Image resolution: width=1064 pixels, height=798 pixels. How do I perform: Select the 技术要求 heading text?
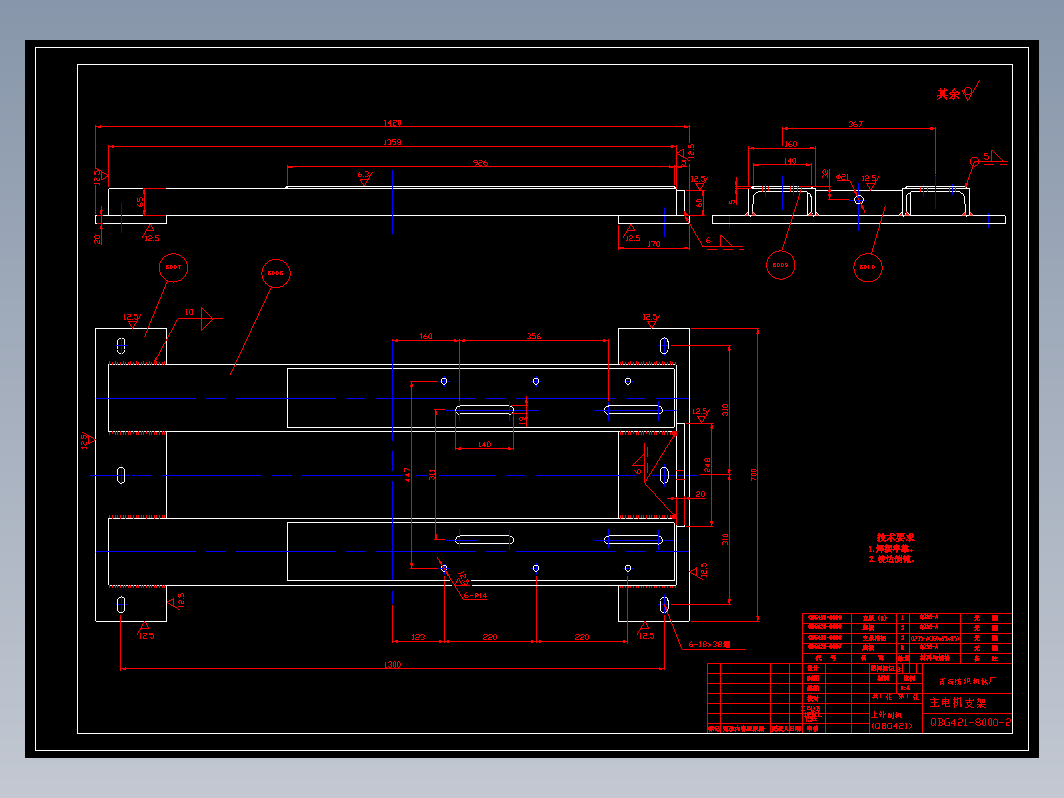tap(895, 537)
